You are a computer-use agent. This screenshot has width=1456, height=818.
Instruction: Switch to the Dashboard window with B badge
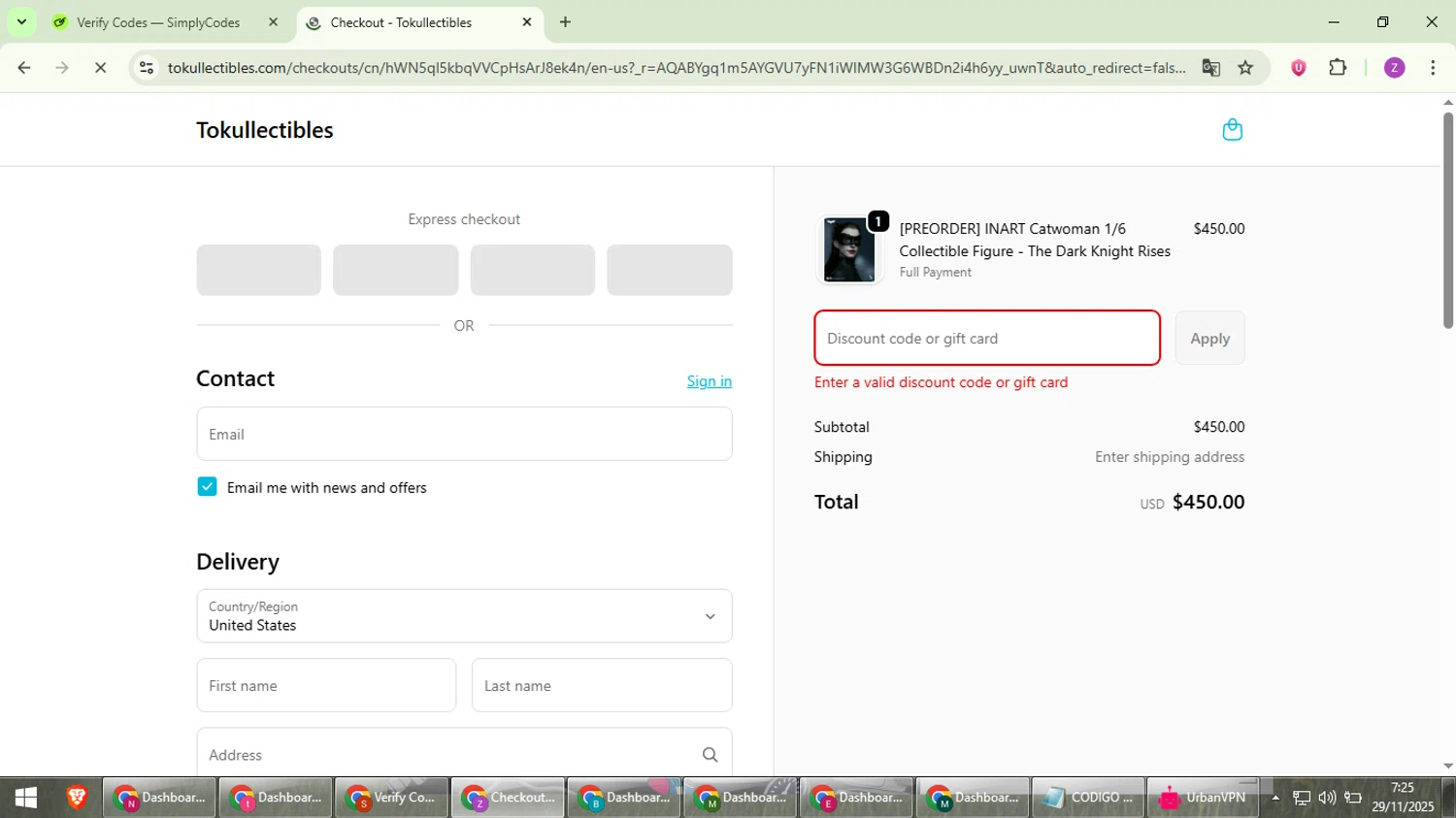[624, 798]
